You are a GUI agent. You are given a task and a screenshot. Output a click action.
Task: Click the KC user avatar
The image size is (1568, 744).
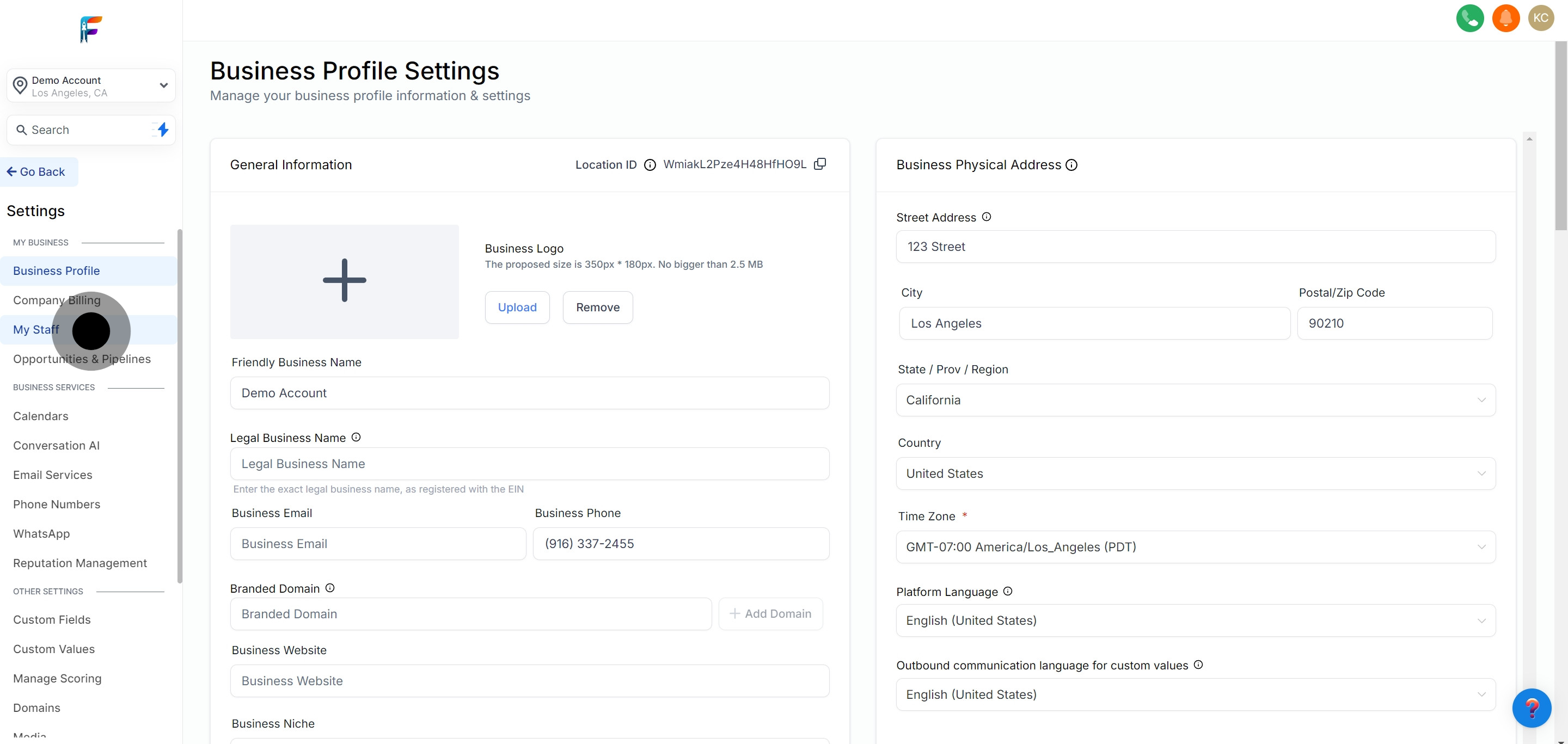pos(1541,17)
